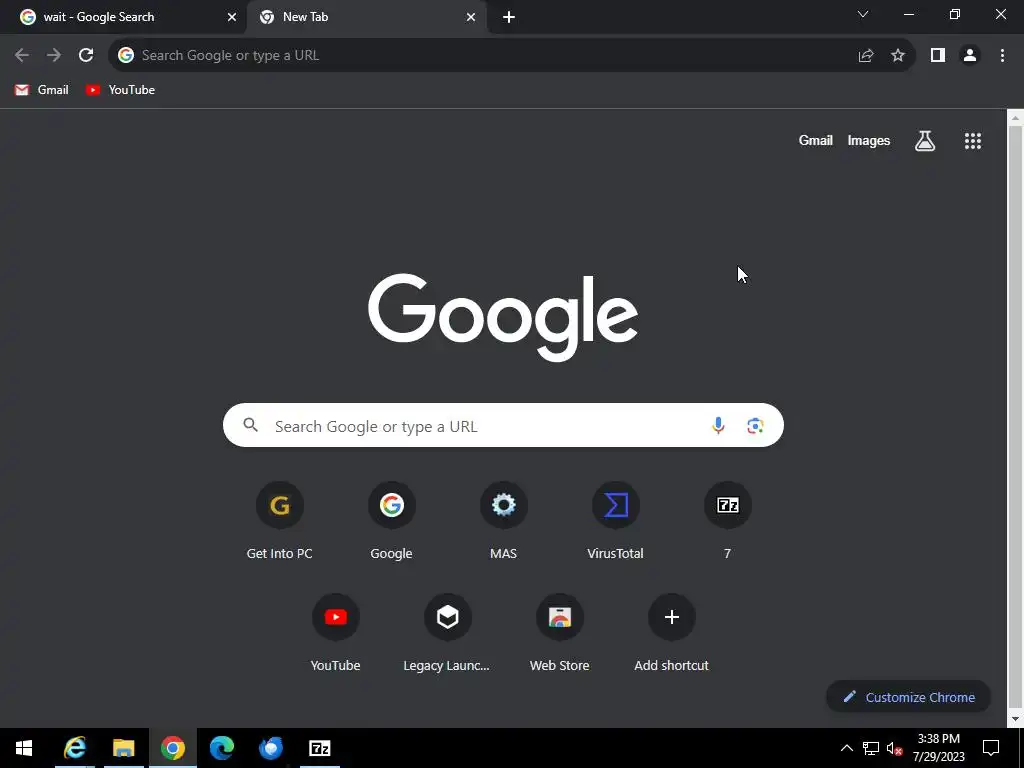Image resolution: width=1024 pixels, height=768 pixels.
Task: Open the side panel icon
Action: (938, 56)
